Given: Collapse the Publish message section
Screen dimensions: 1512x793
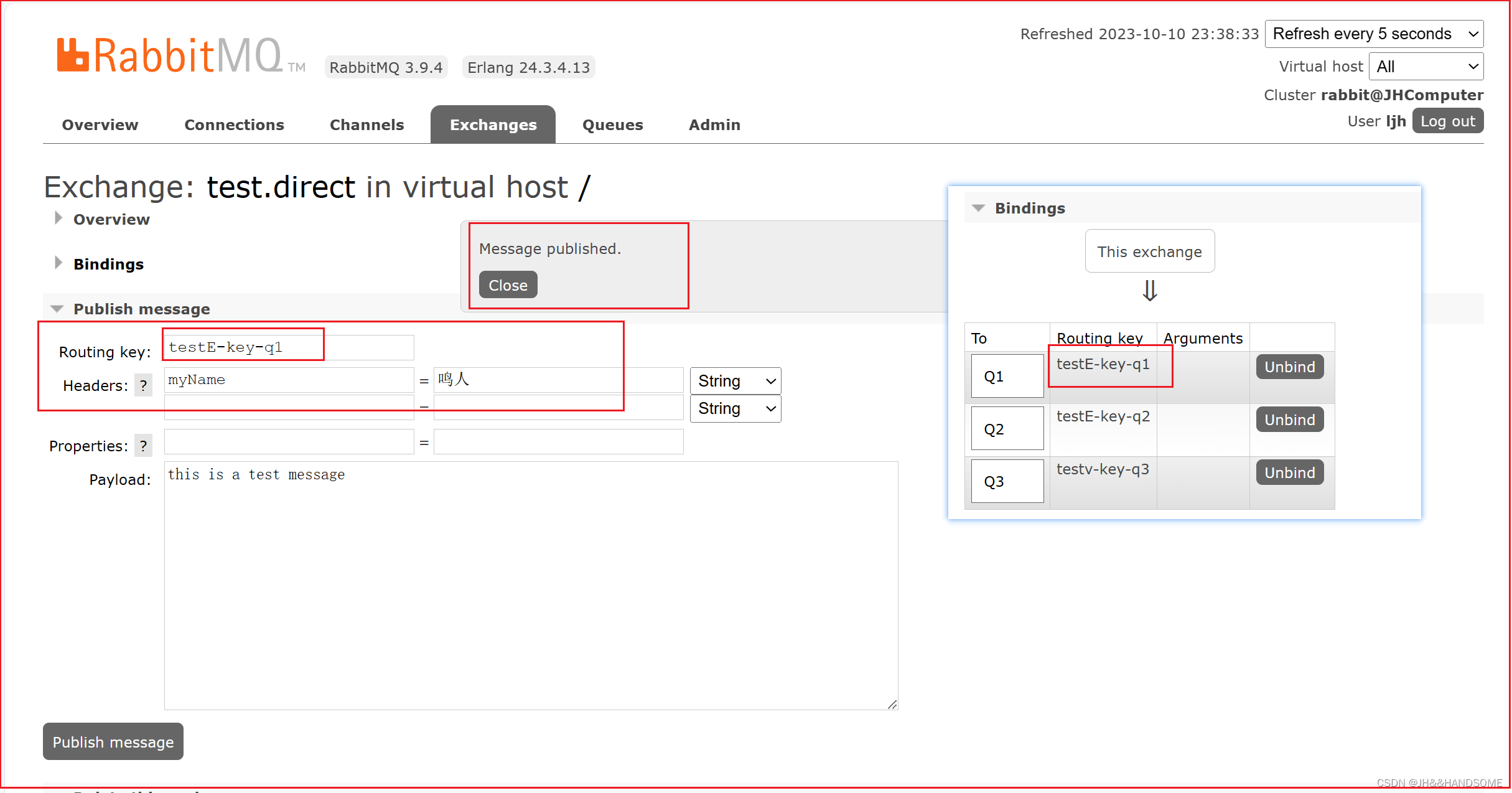Looking at the screenshot, I should [57, 309].
